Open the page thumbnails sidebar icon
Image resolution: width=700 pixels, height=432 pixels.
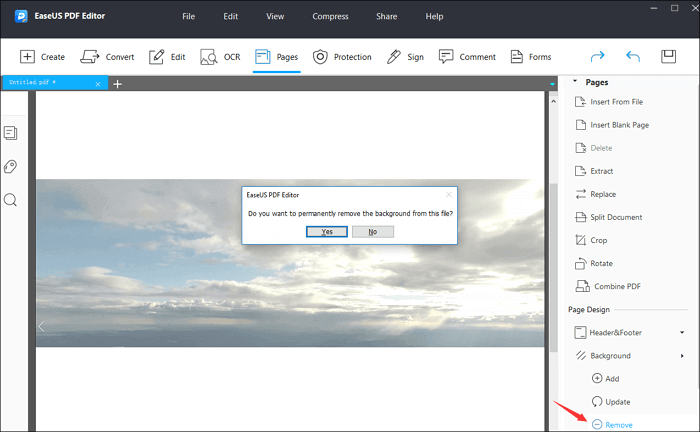[x=11, y=133]
